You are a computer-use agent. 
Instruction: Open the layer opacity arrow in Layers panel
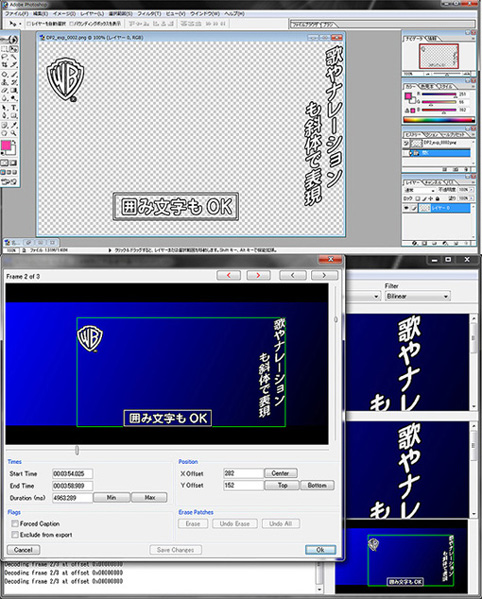click(472, 190)
